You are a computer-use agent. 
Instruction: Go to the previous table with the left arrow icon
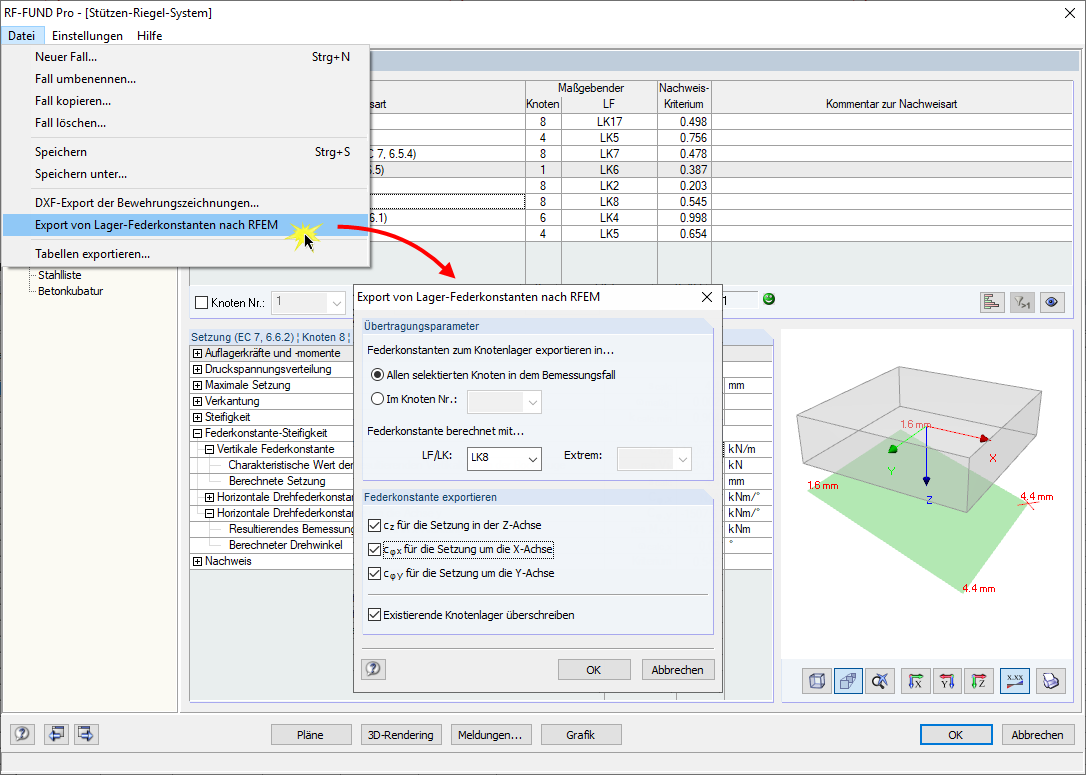pos(56,734)
